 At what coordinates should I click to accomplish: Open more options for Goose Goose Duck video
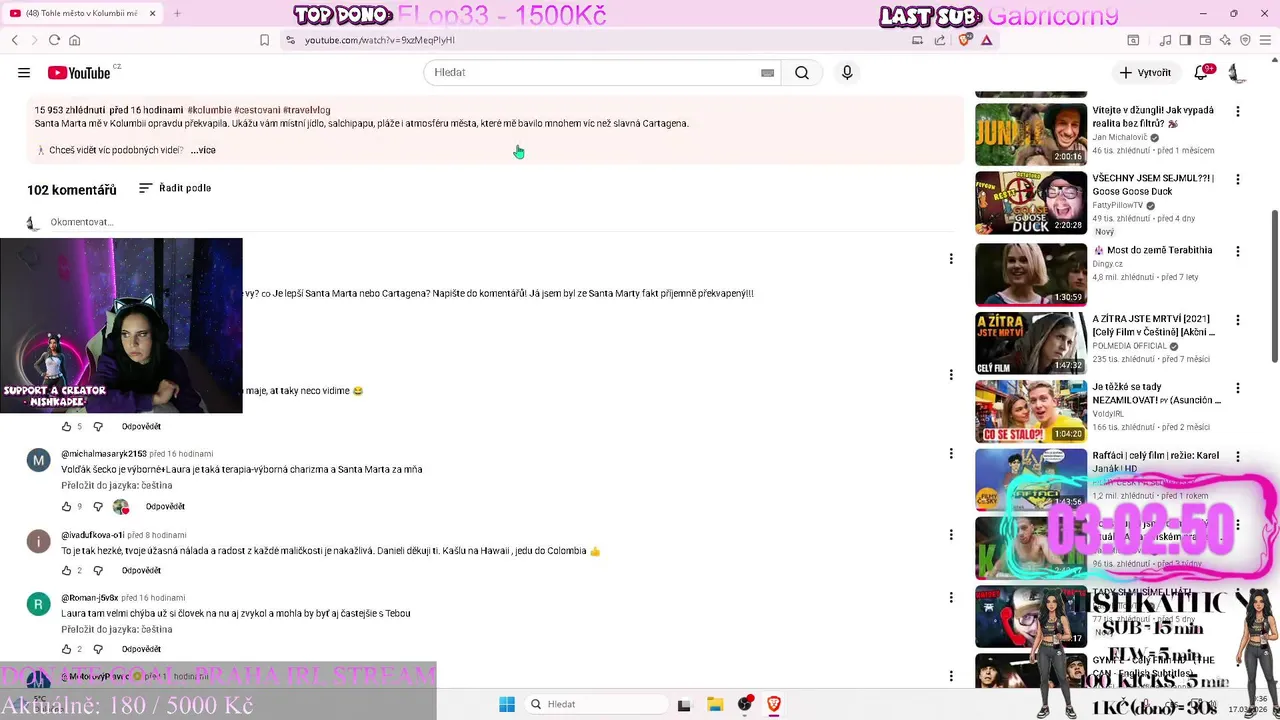click(1238, 180)
